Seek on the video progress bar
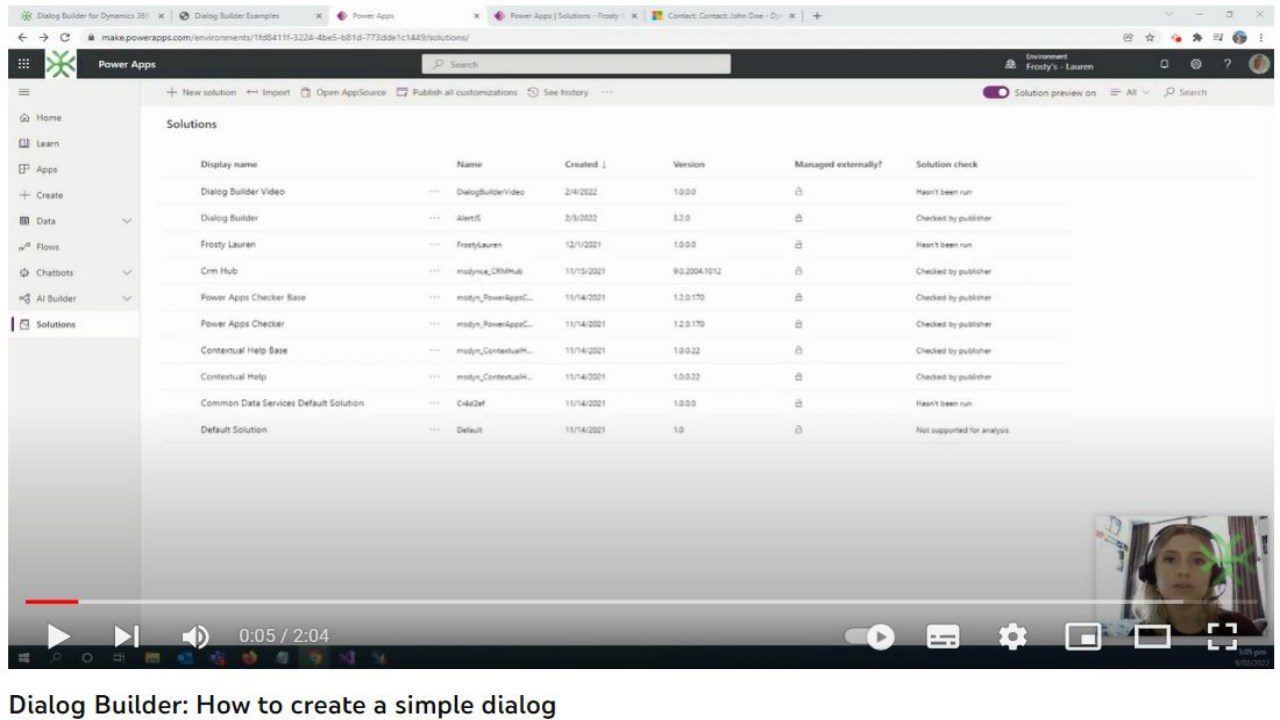The image size is (1280, 720). tap(640, 601)
